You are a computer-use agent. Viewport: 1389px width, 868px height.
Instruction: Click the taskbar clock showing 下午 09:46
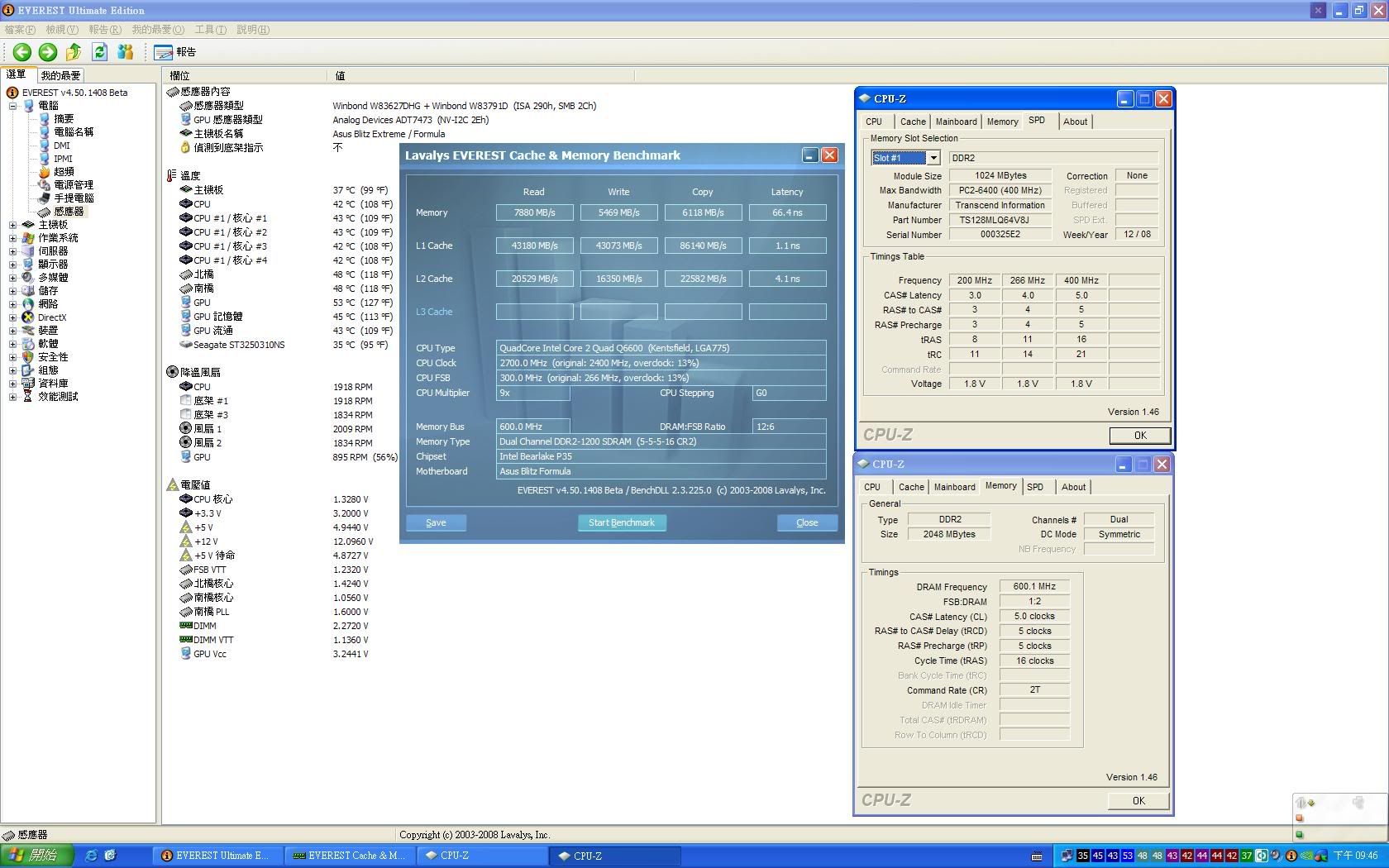[x=1355, y=856]
